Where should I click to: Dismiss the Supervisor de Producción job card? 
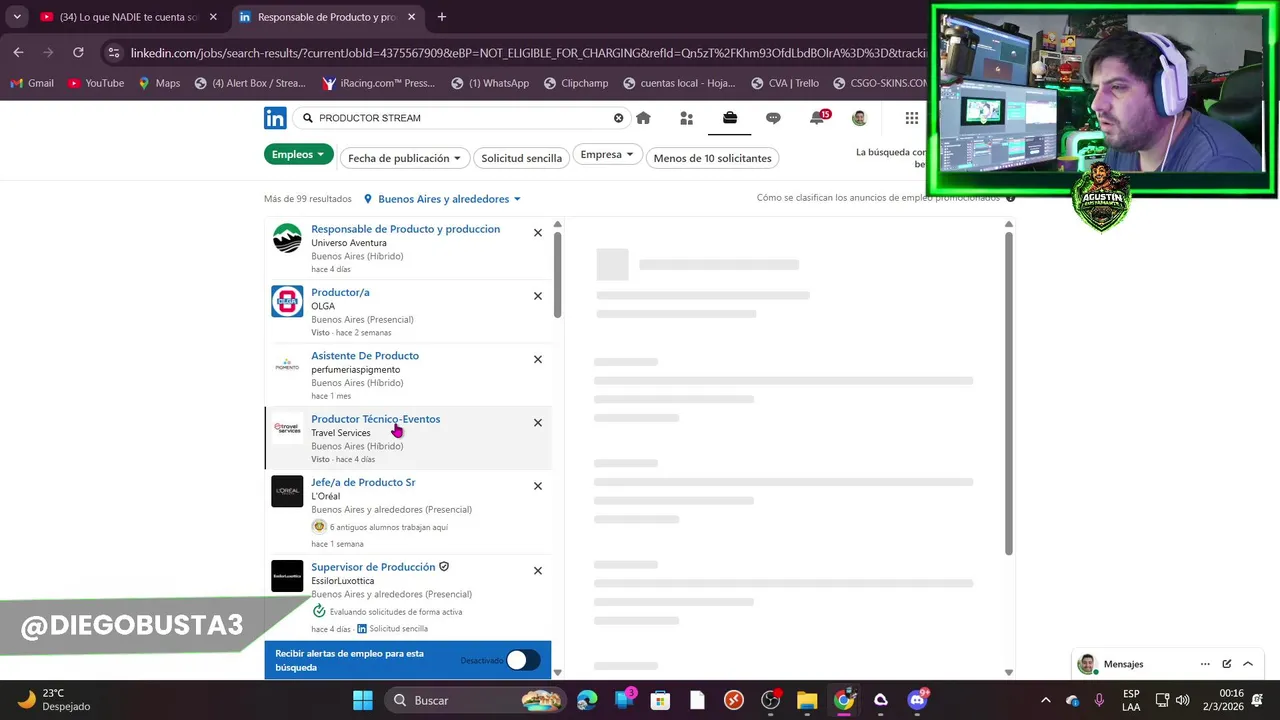click(x=538, y=571)
